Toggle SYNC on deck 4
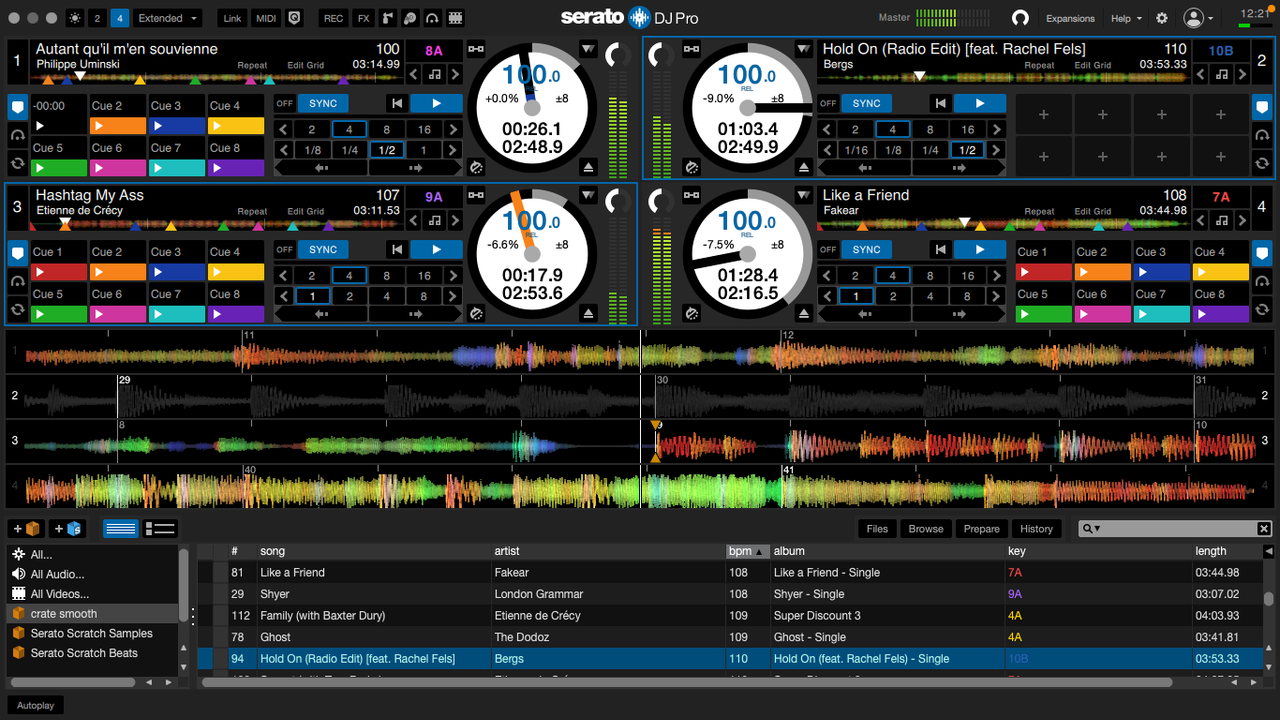The height and width of the screenshot is (720, 1280). coord(866,249)
